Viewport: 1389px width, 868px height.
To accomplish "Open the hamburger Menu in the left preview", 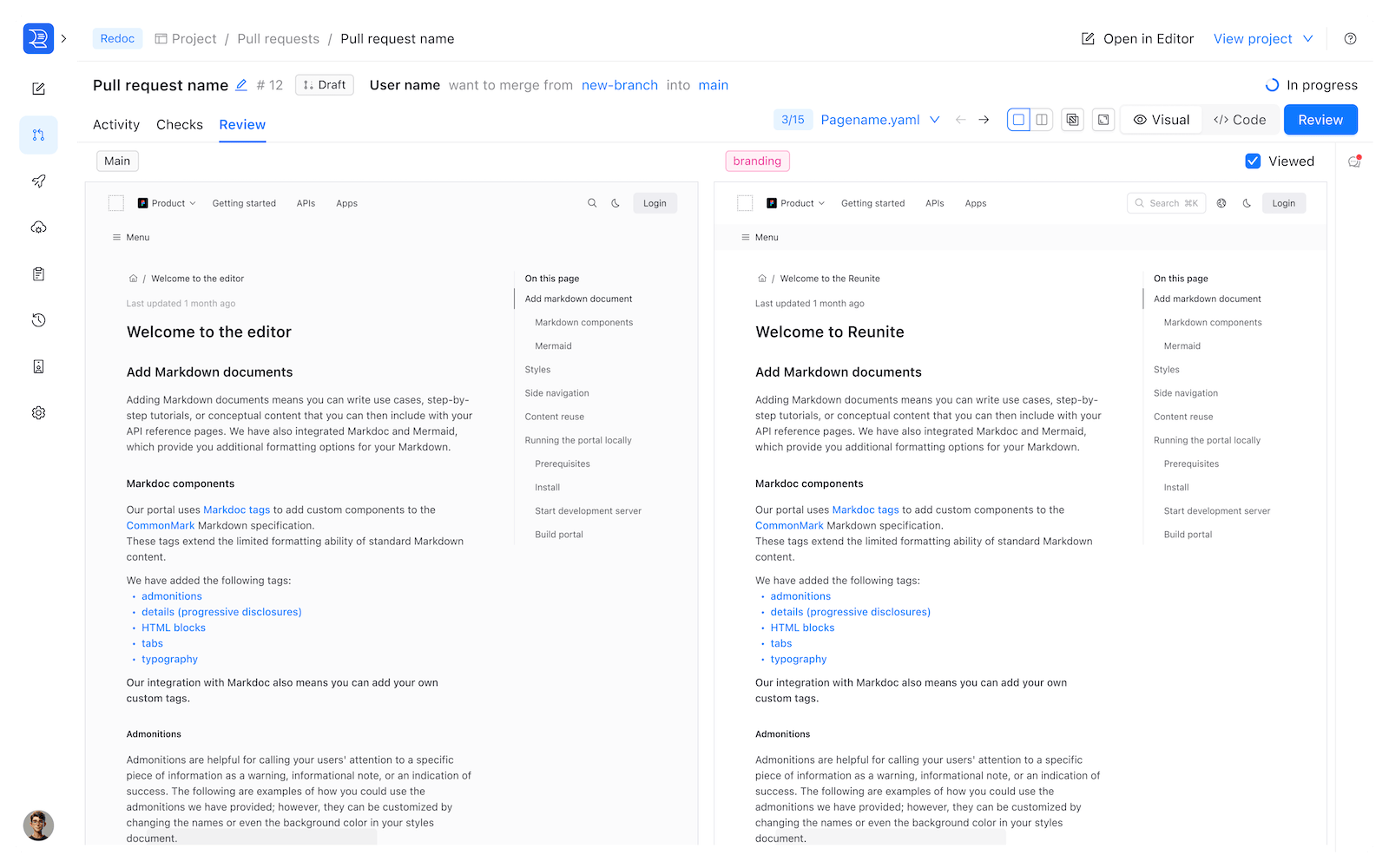I will (130, 236).
